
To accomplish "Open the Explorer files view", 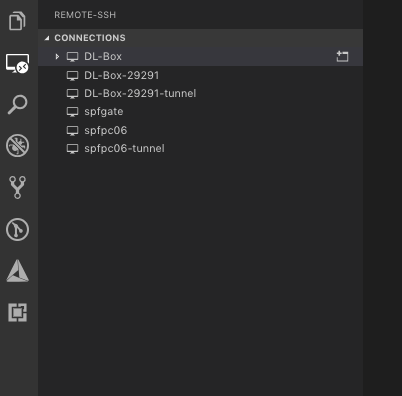I will (17, 21).
